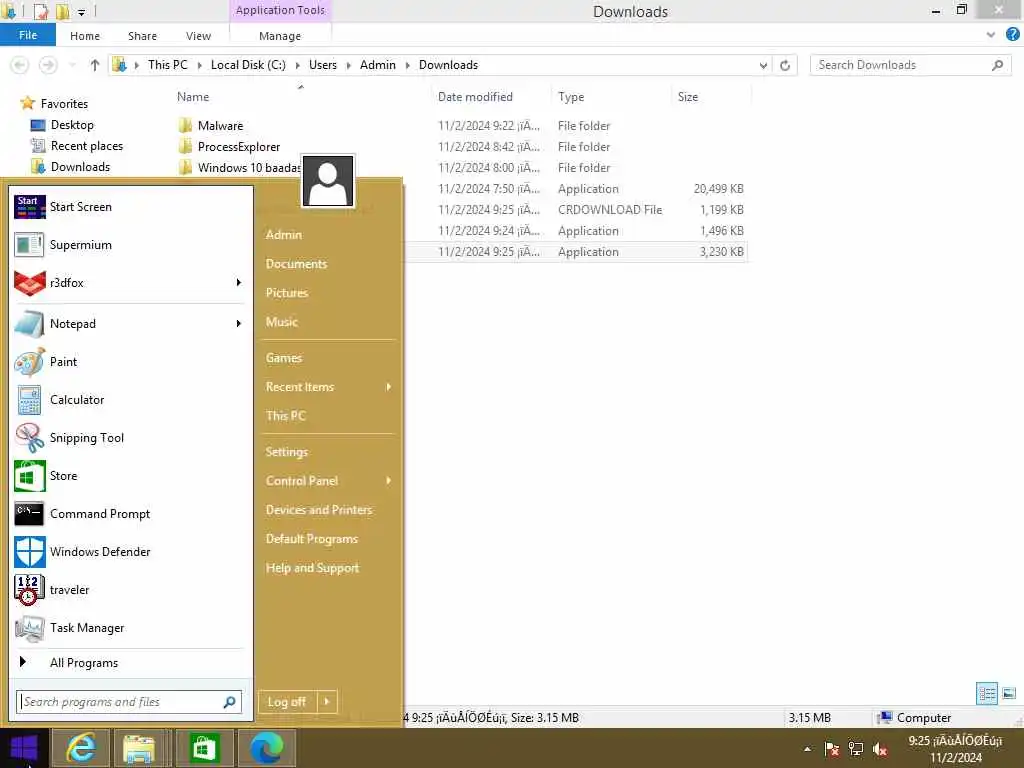Open the Home ribbon tab

pos(85,36)
